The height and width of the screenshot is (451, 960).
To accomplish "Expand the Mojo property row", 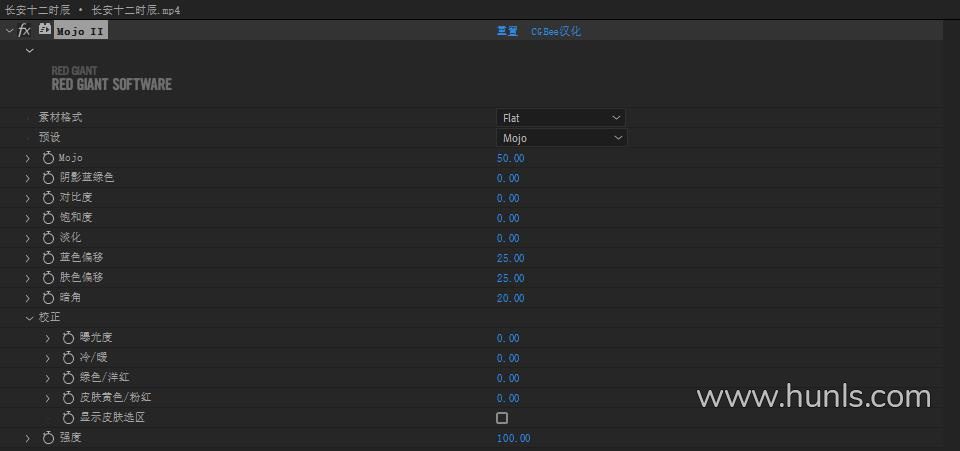I will point(28,158).
